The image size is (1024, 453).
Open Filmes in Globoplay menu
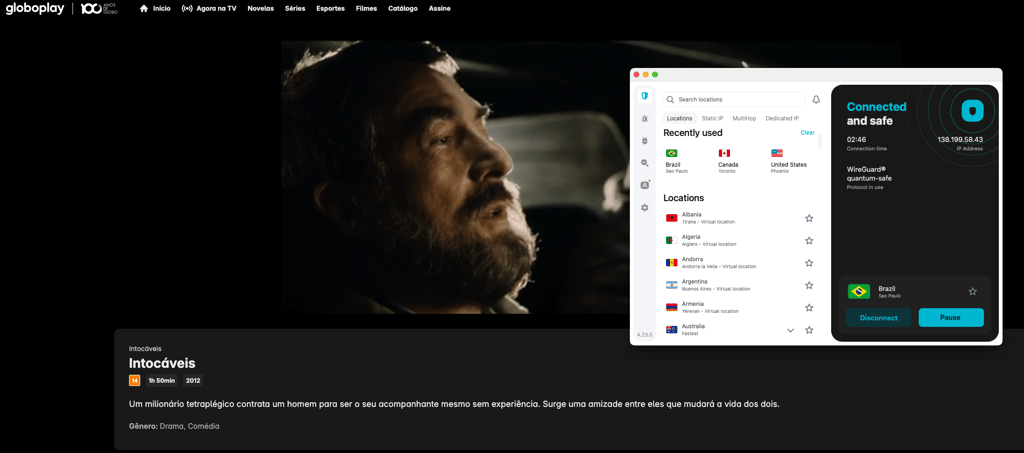click(x=366, y=9)
